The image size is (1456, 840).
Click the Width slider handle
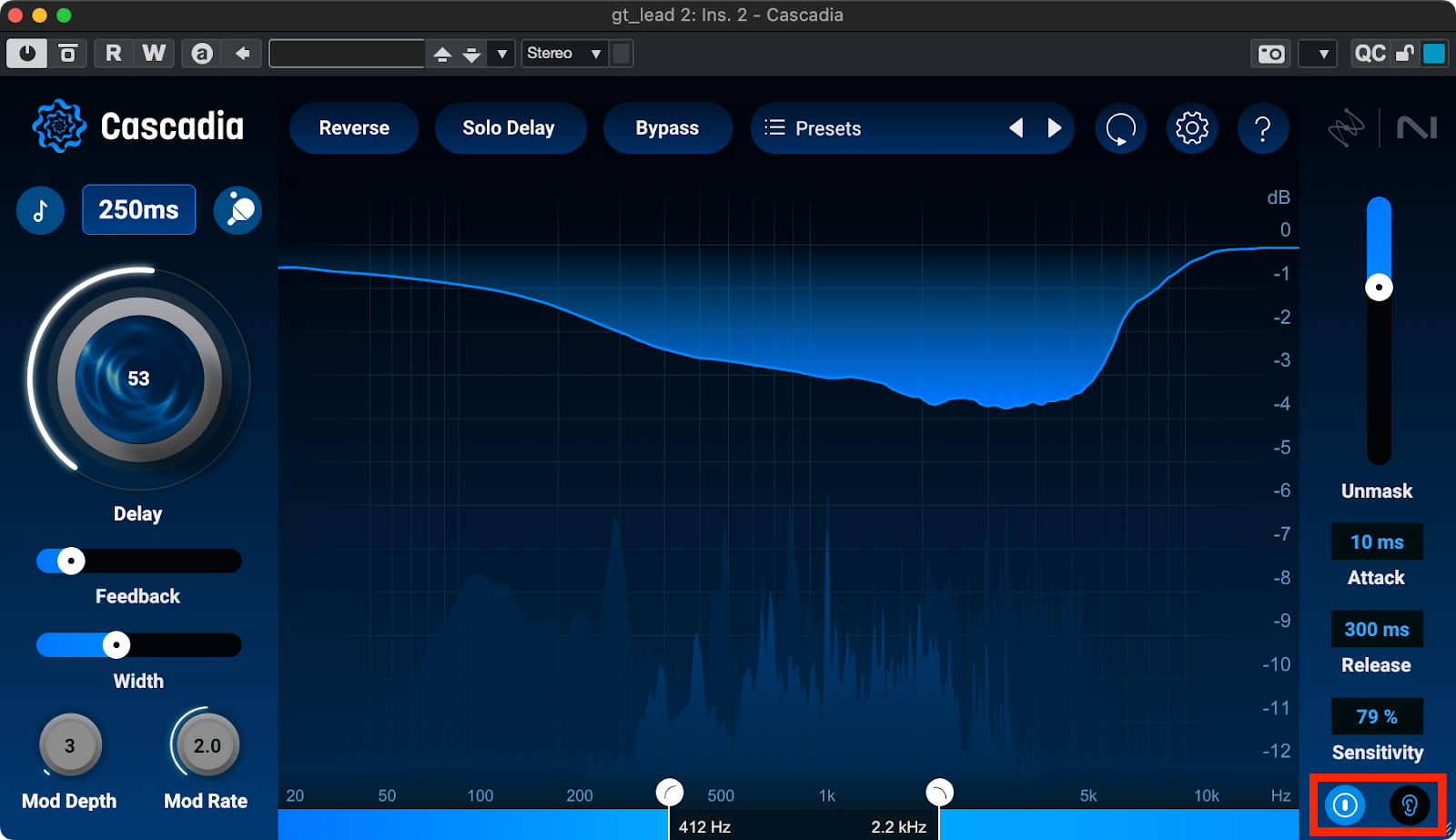[x=116, y=645]
